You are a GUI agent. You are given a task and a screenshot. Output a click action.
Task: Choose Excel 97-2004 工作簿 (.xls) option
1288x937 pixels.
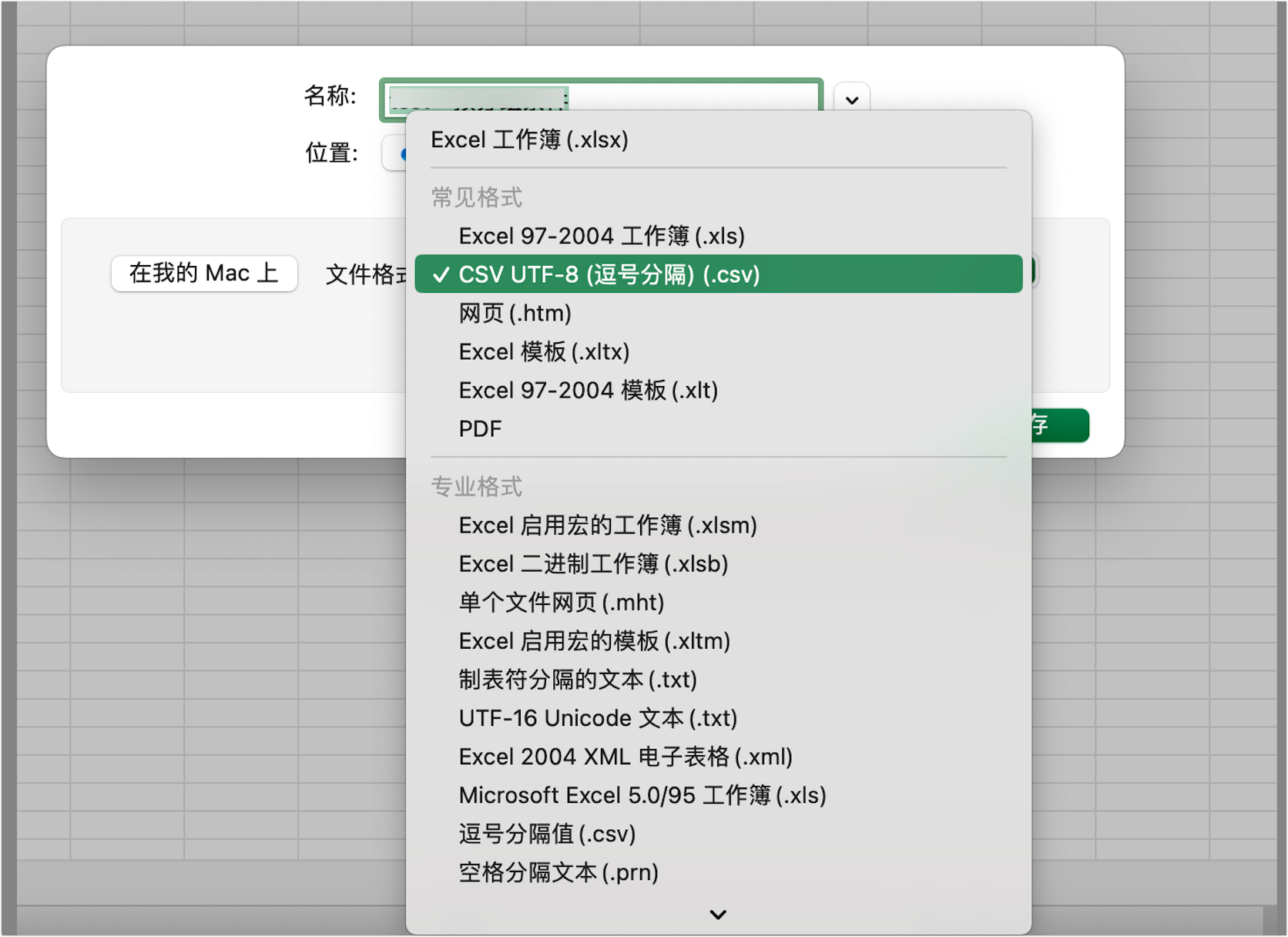pos(601,236)
